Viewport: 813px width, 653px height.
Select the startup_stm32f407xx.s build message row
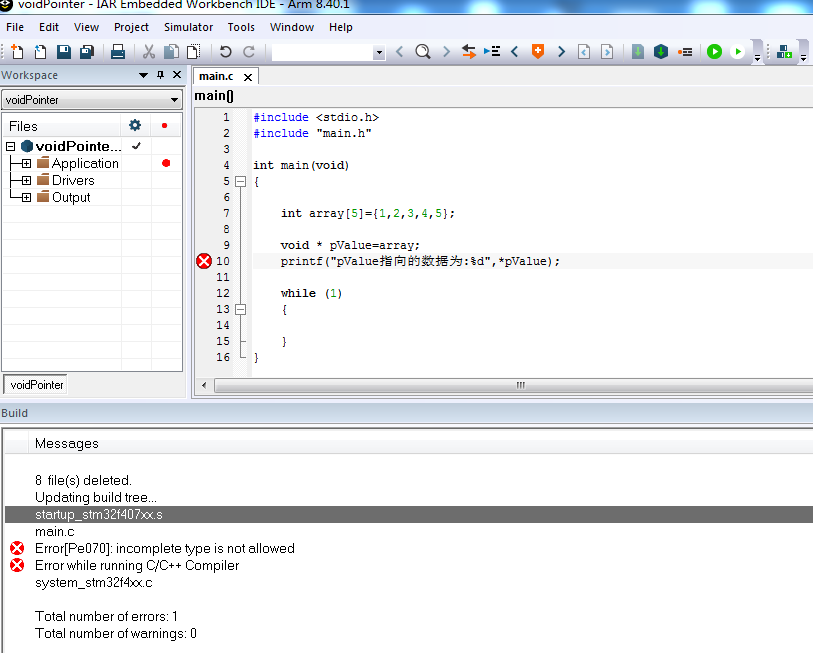409,515
